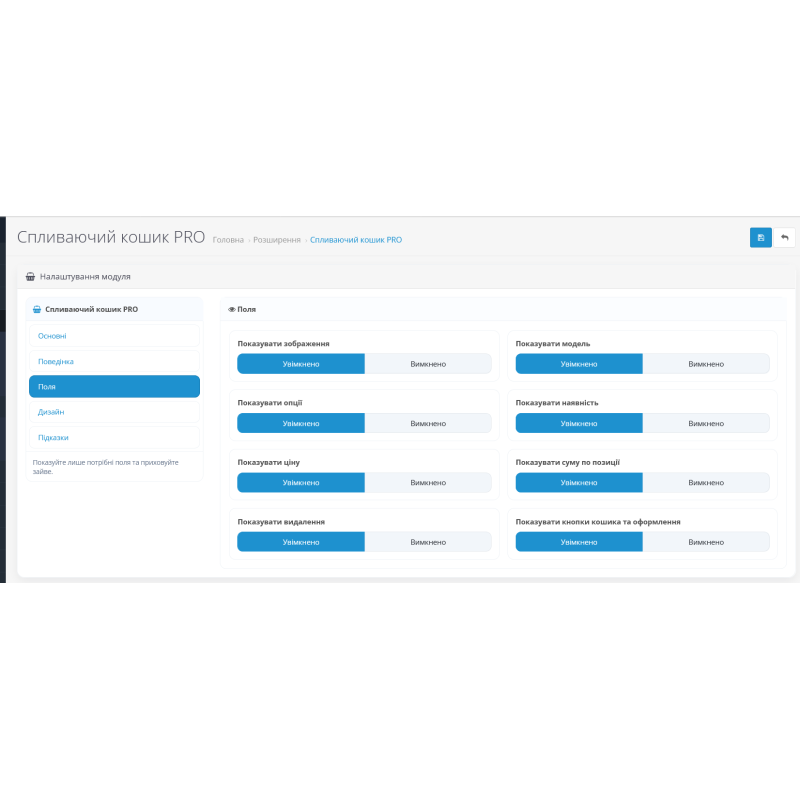Click the Спливаючий кошик PRO page title

[x=111, y=237]
